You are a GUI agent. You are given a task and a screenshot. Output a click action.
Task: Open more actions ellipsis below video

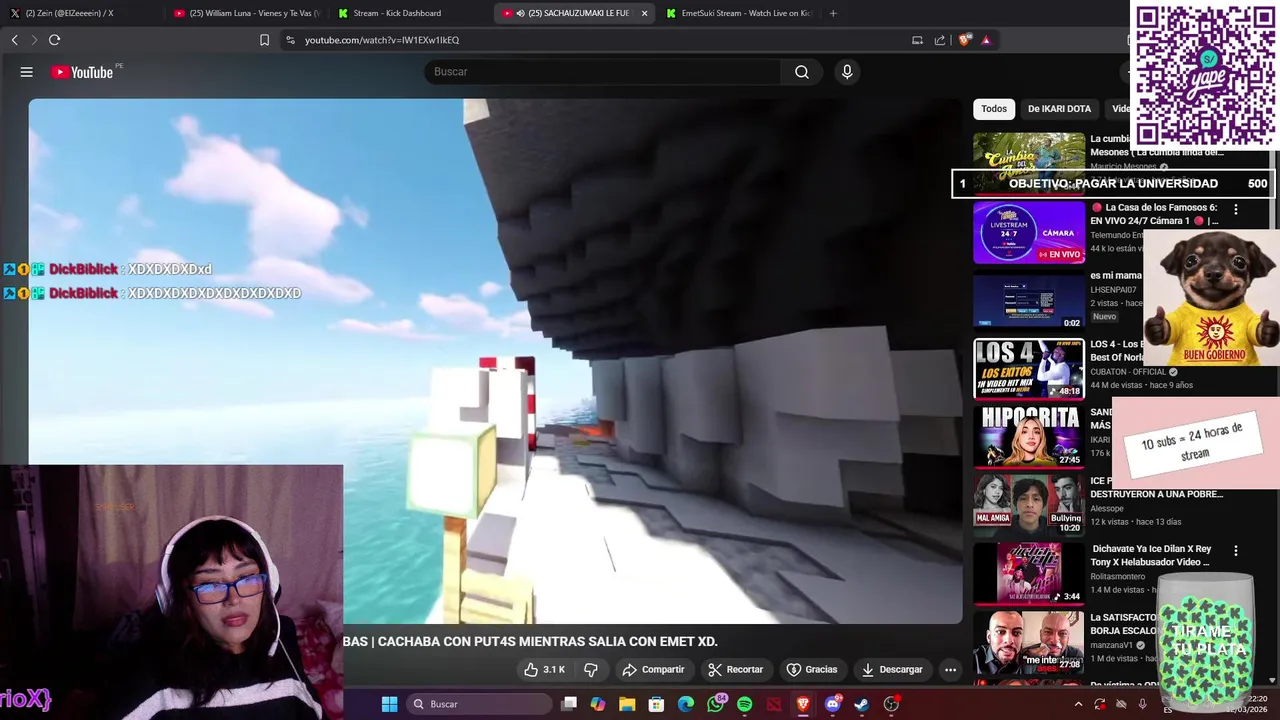coord(950,670)
